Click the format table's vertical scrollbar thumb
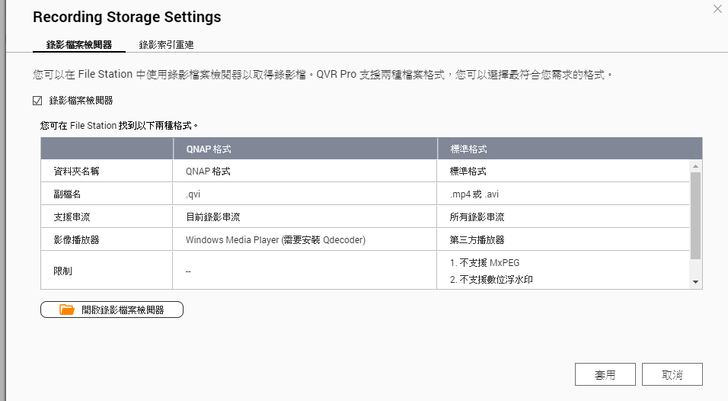 pyautogui.click(x=696, y=215)
